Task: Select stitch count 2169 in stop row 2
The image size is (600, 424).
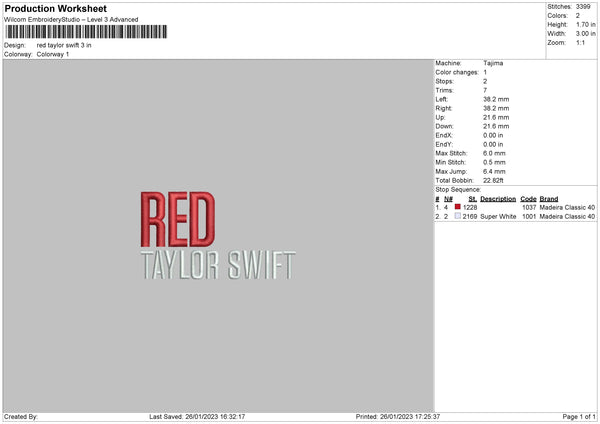Action: 470,217
